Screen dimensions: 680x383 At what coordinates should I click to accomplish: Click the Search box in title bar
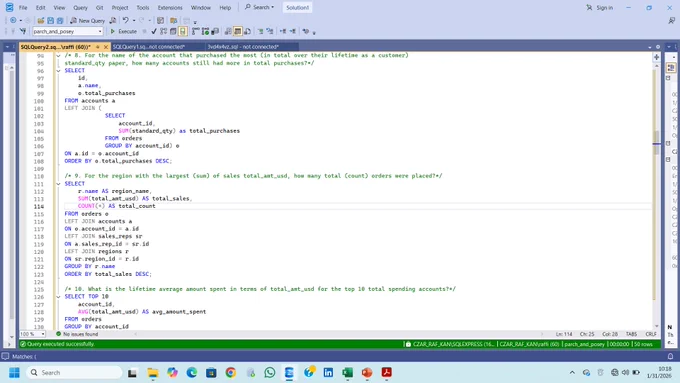point(259,7)
